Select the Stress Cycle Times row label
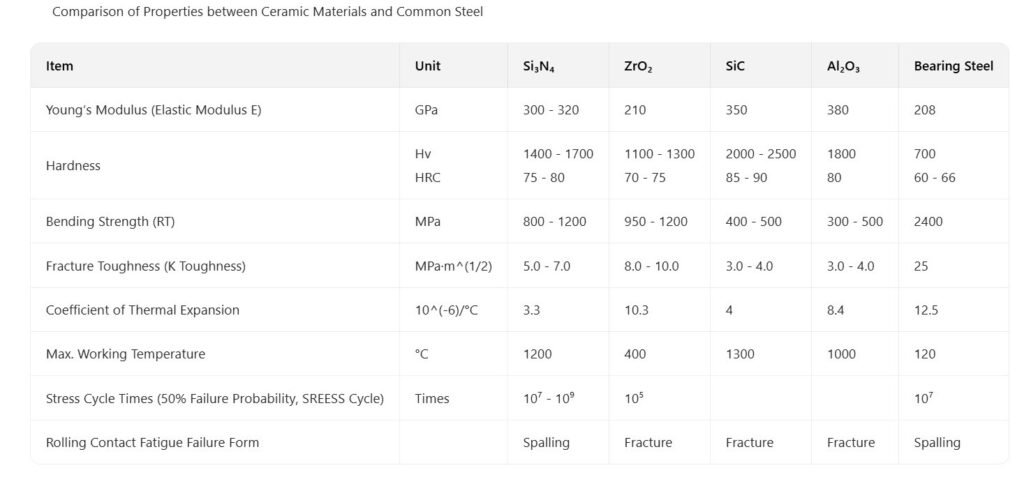1024x477 pixels. pos(214,398)
